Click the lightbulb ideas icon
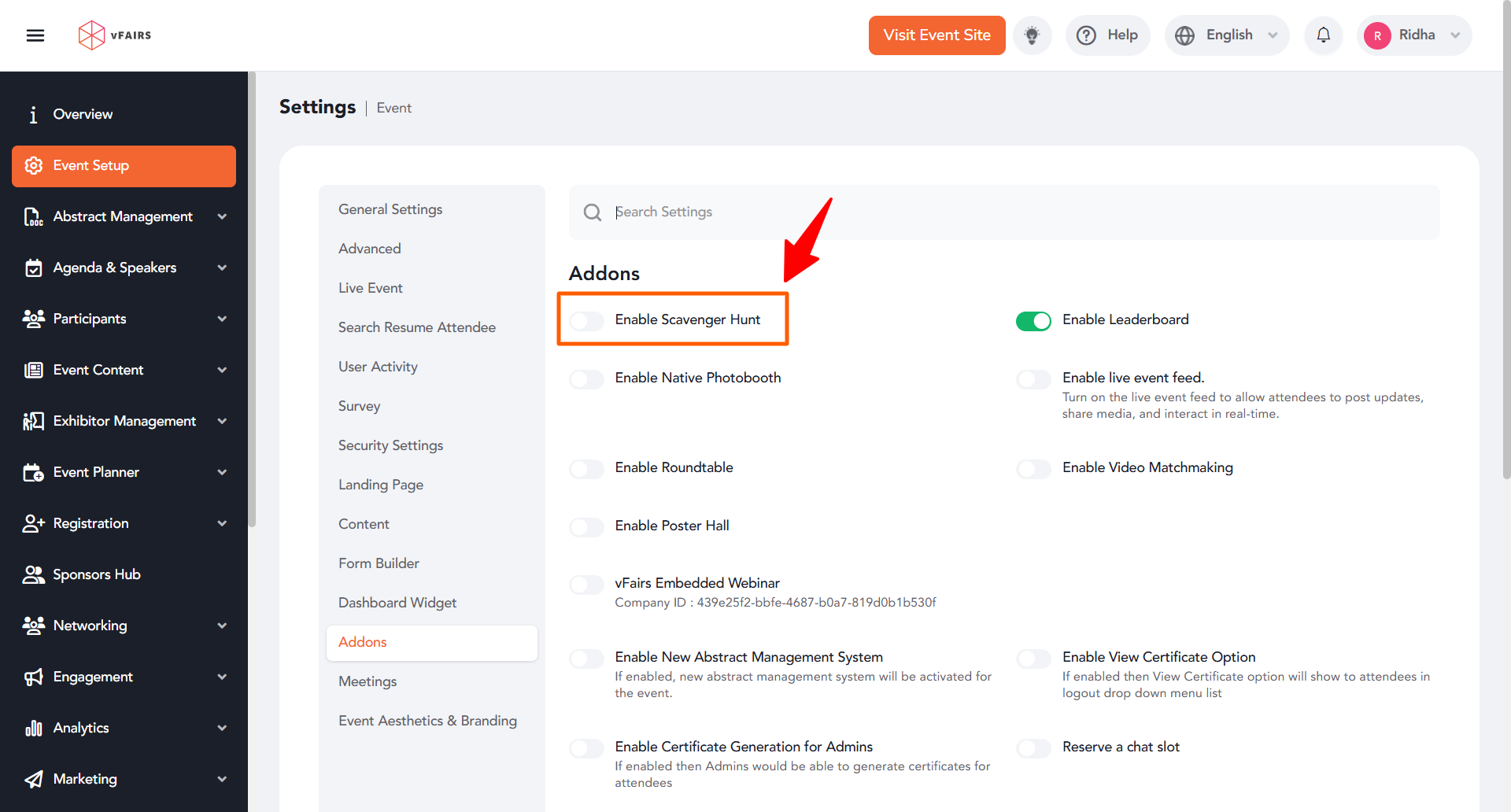The height and width of the screenshot is (812, 1511). point(1032,35)
